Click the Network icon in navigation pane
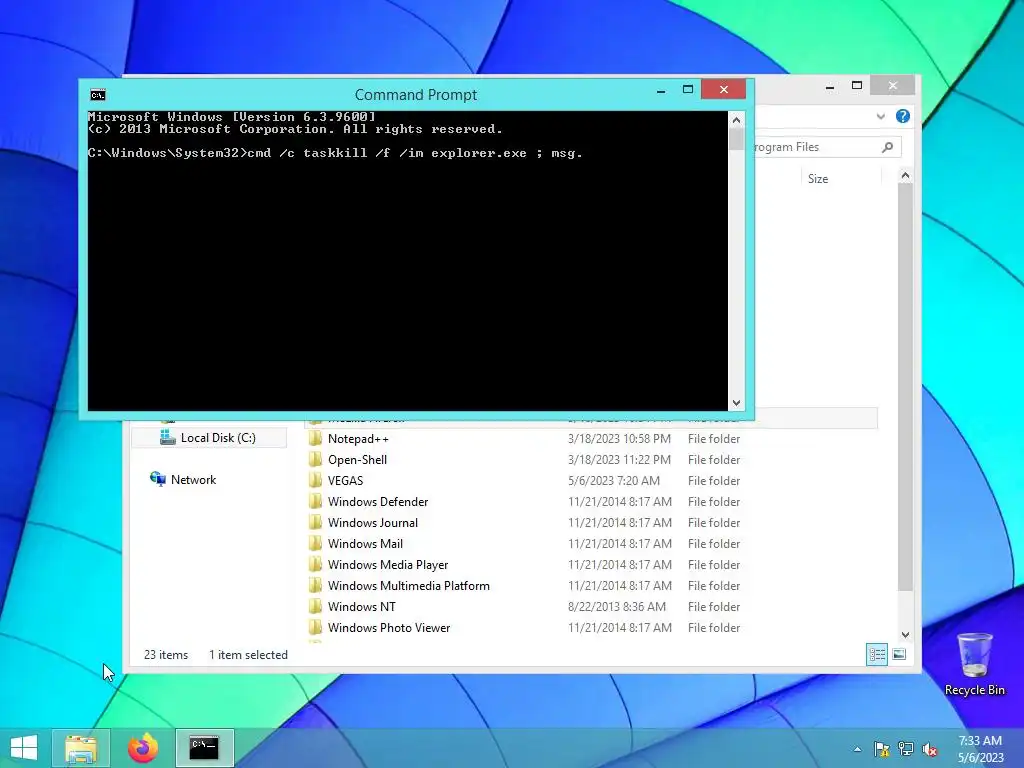 [x=157, y=479]
